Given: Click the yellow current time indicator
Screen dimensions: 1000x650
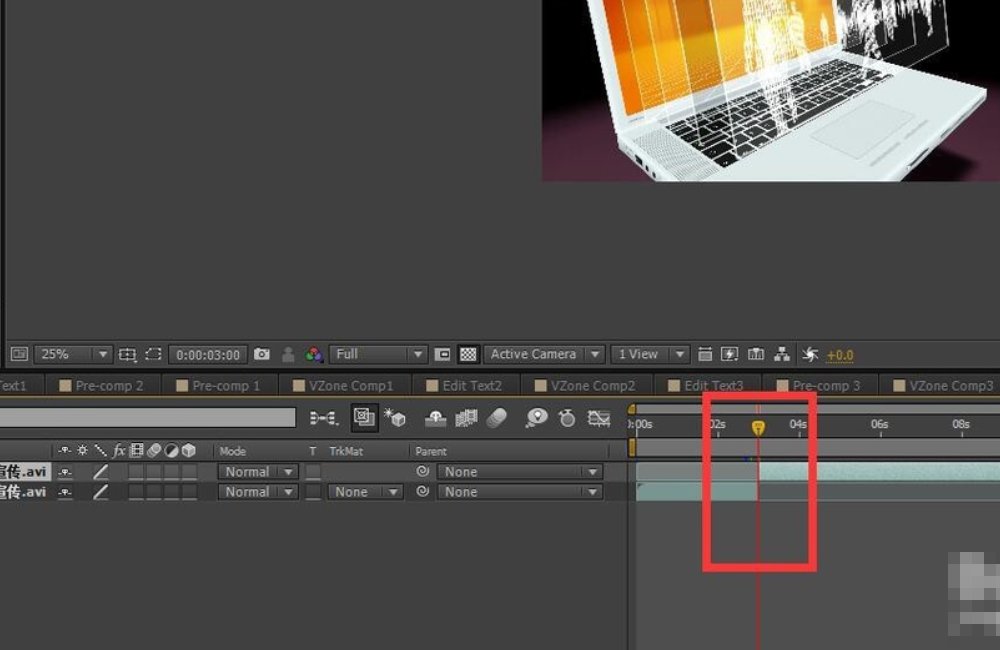Looking at the screenshot, I should (758, 427).
